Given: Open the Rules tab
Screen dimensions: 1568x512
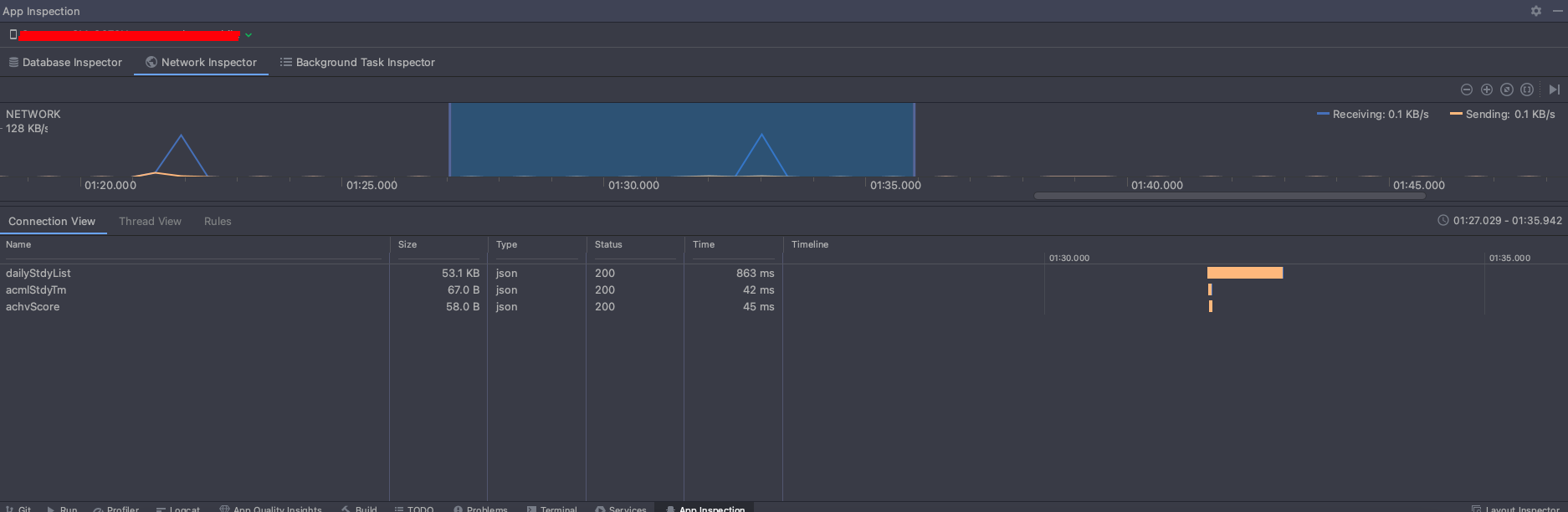Looking at the screenshot, I should (x=218, y=221).
